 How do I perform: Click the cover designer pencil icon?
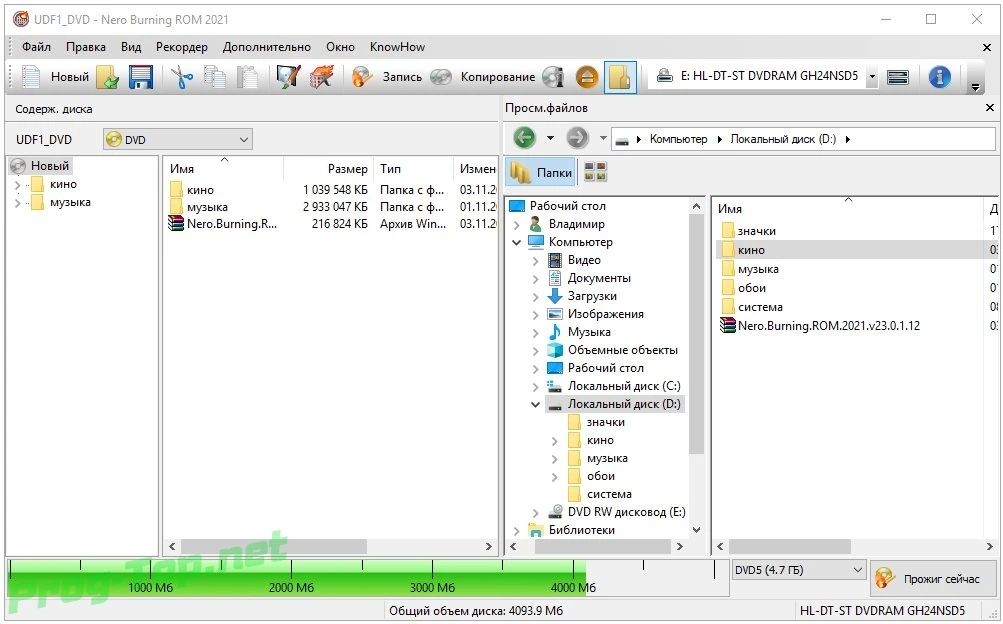point(288,77)
